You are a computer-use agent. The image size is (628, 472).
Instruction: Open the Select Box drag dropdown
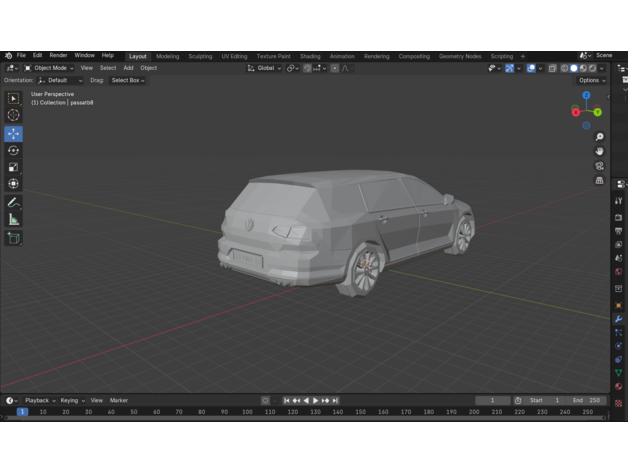pyautogui.click(x=127, y=80)
